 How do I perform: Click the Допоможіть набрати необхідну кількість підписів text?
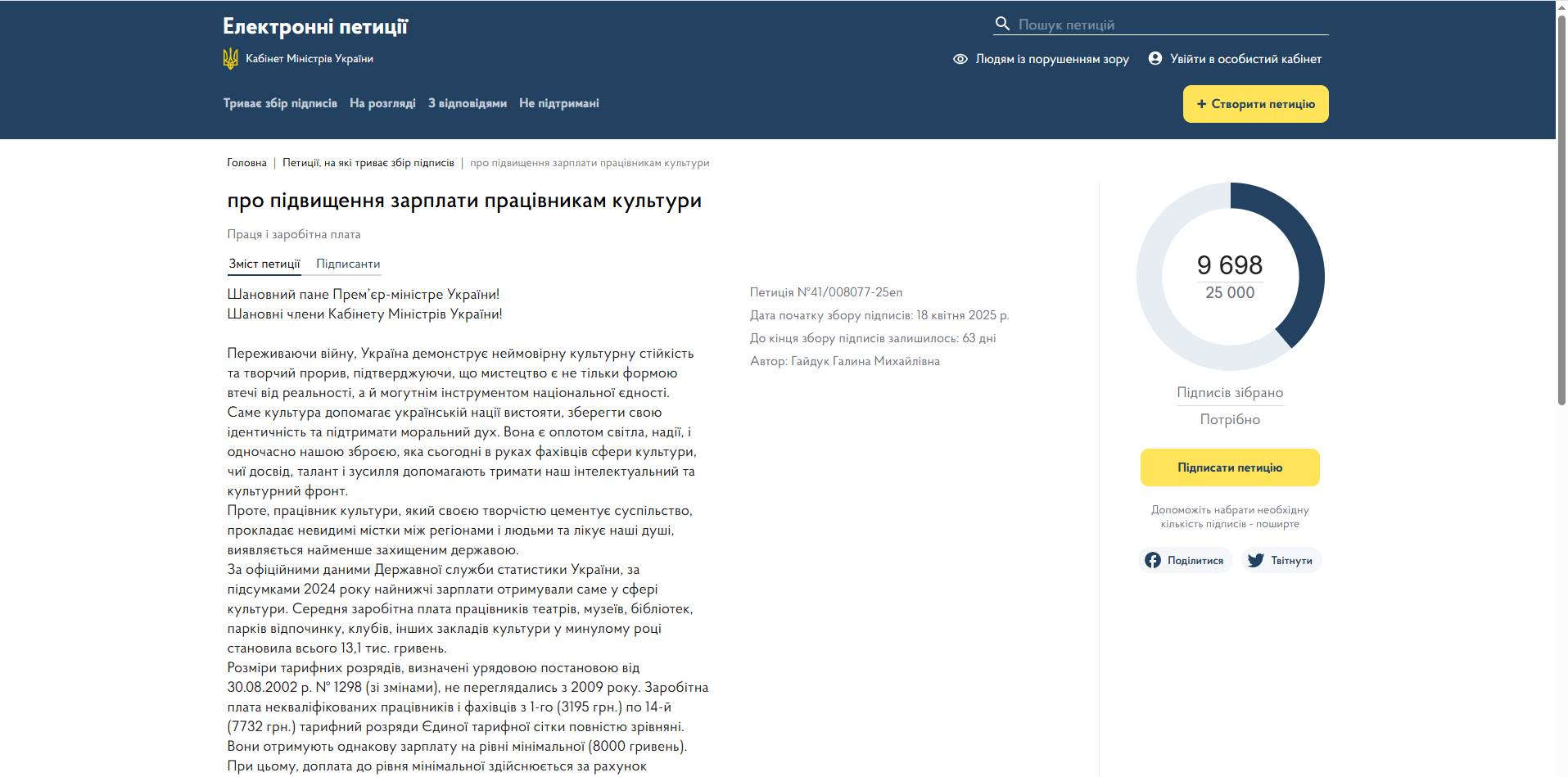[1230, 517]
